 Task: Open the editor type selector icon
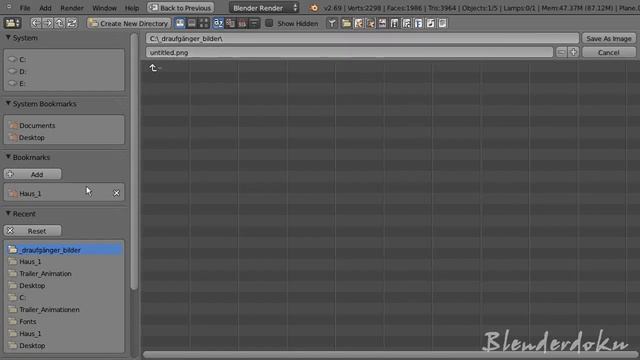pyautogui.click(x=12, y=23)
